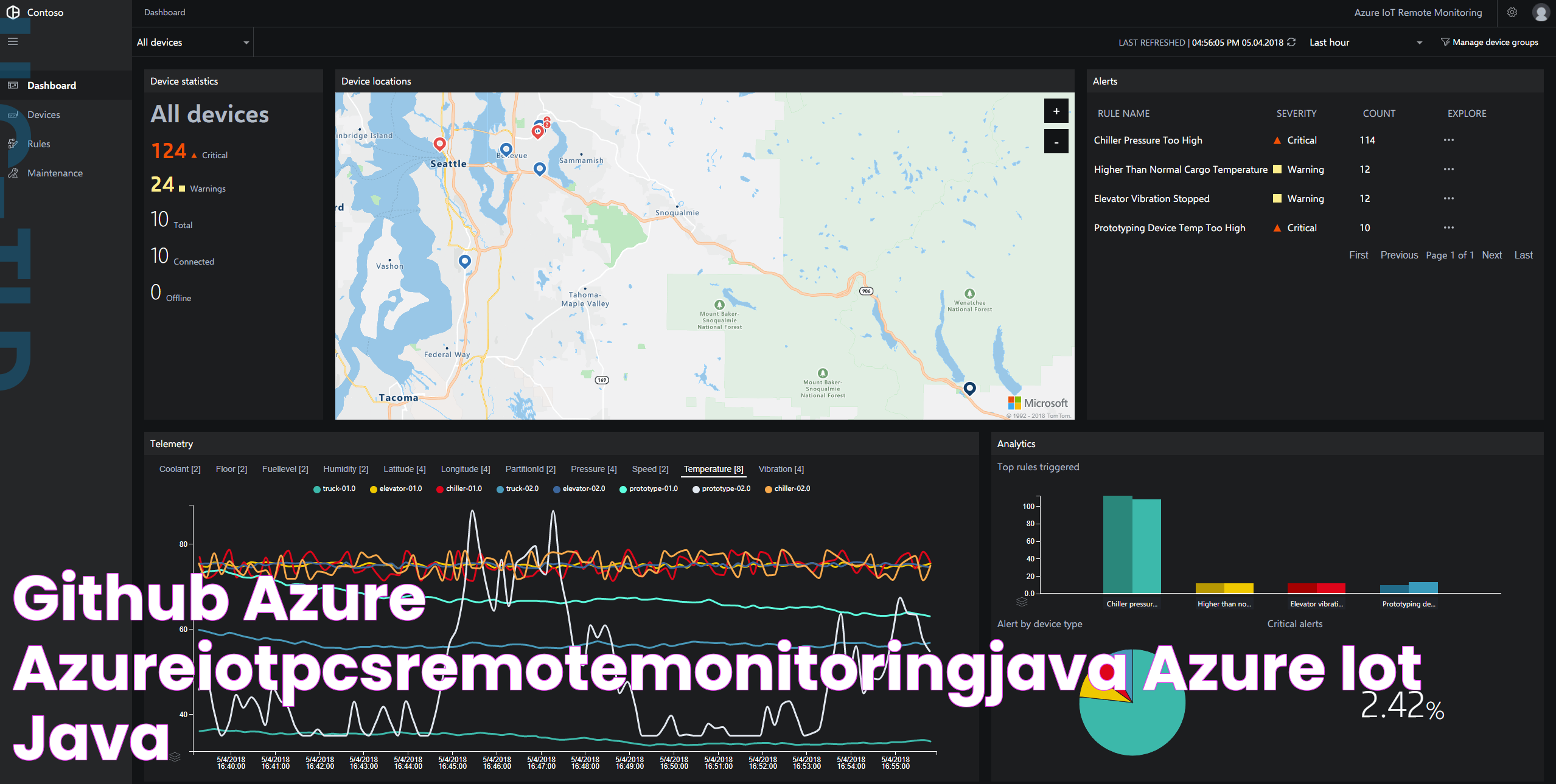The image size is (1556, 784).
Task: Click the red device pin near Seattle
Action: tap(439, 144)
